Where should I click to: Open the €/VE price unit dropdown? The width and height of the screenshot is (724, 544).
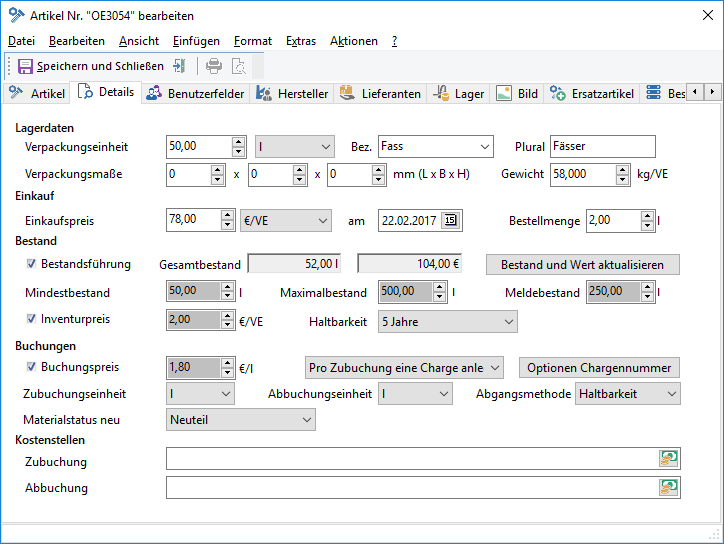click(285, 221)
